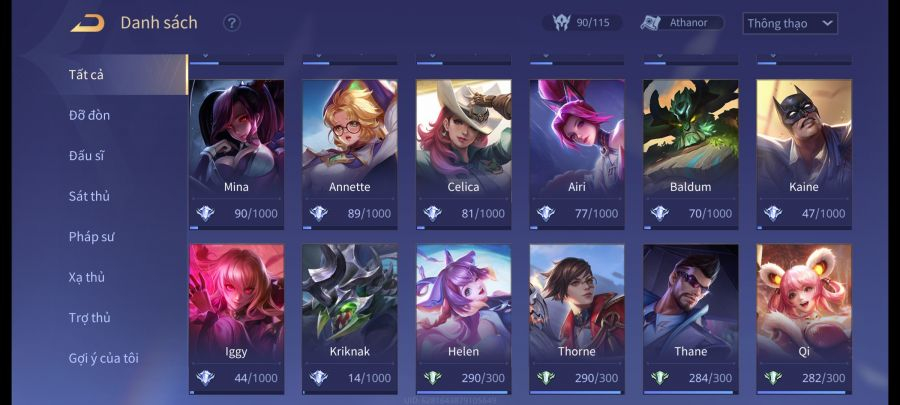Image resolution: width=900 pixels, height=405 pixels.
Task: Open the help question mark icon
Action: click(231, 24)
